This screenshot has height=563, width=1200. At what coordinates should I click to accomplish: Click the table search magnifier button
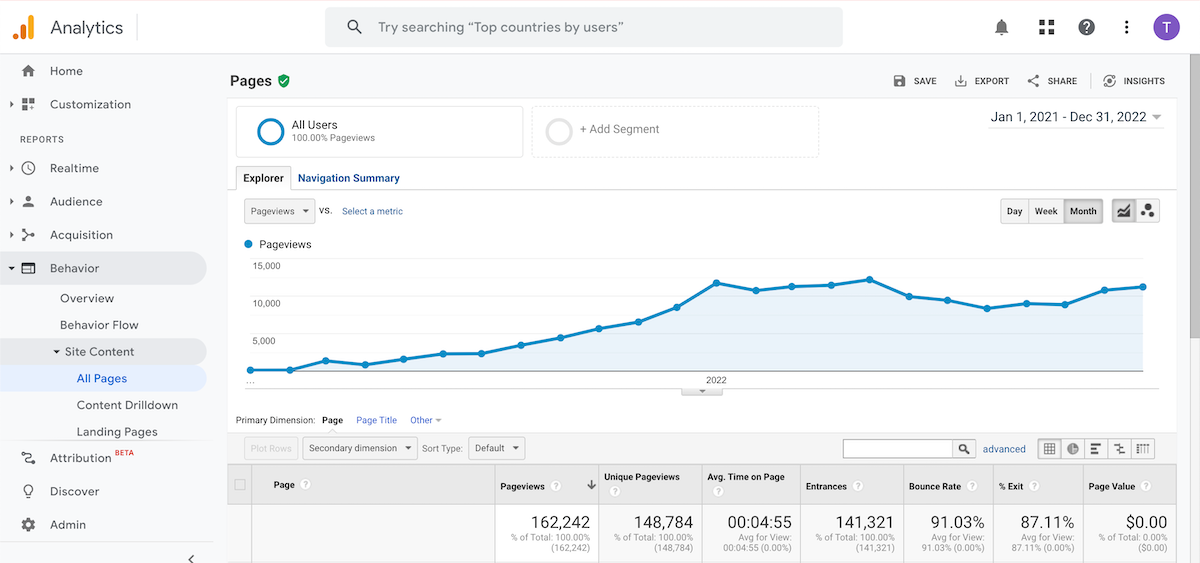pyautogui.click(x=964, y=449)
